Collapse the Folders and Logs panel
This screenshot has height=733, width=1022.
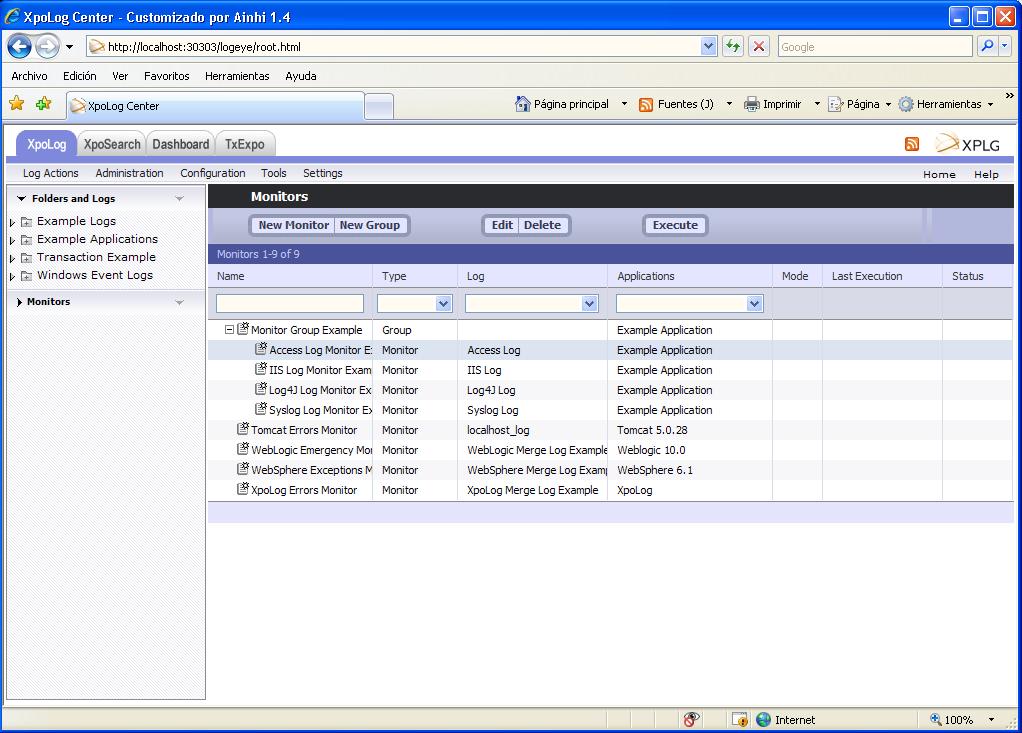22,198
